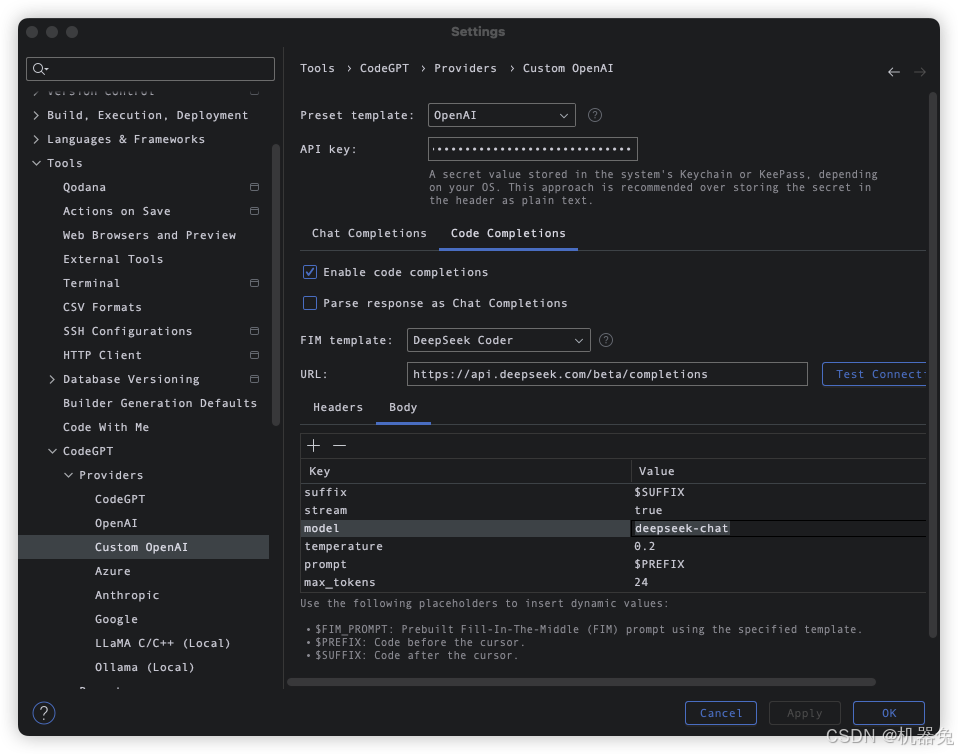The image size is (958, 754).
Task: Focus the settings search field
Action: click(x=150, y=69)
